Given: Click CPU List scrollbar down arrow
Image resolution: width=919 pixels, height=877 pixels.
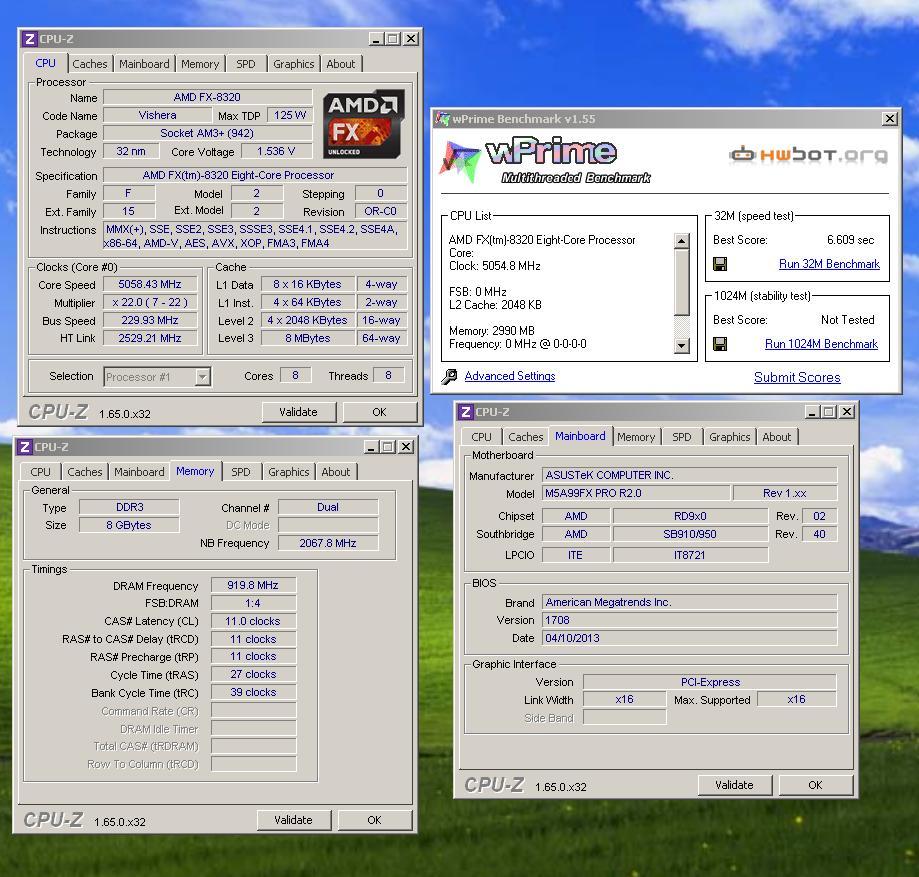Looking at the screenshot, I should 682,345.
